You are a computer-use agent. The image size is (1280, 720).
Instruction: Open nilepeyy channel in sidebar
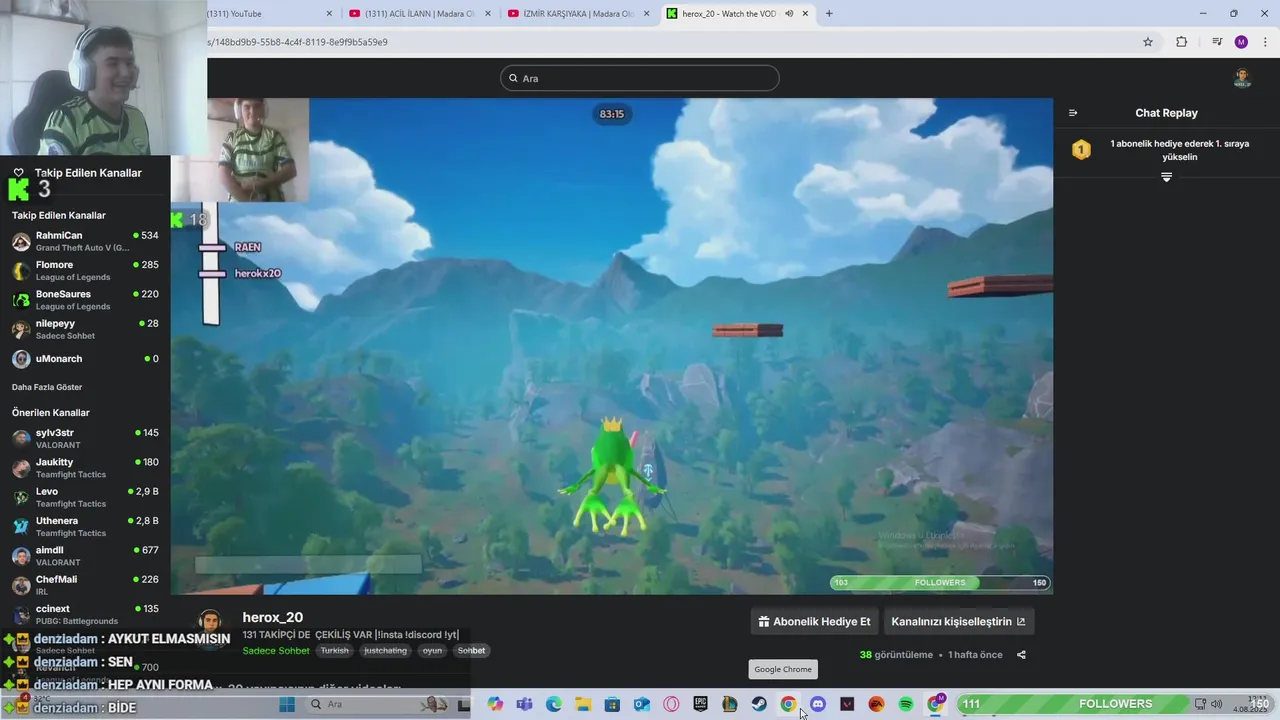point(85,329)
